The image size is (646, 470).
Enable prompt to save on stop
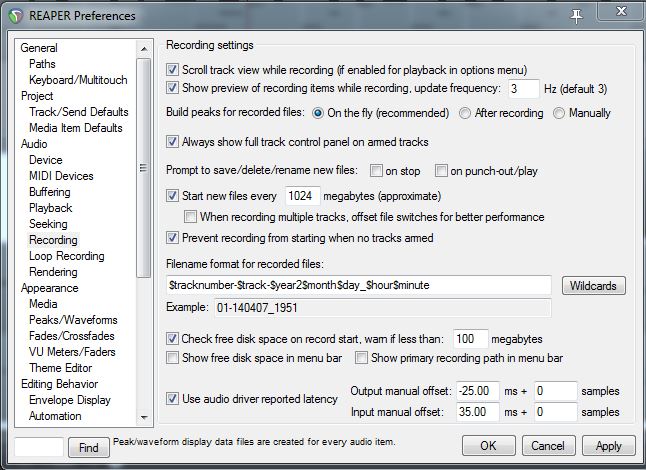coord(376,171)
